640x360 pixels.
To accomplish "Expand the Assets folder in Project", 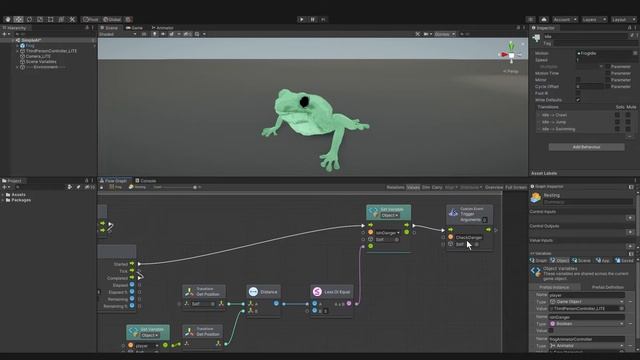I will 3,195.
